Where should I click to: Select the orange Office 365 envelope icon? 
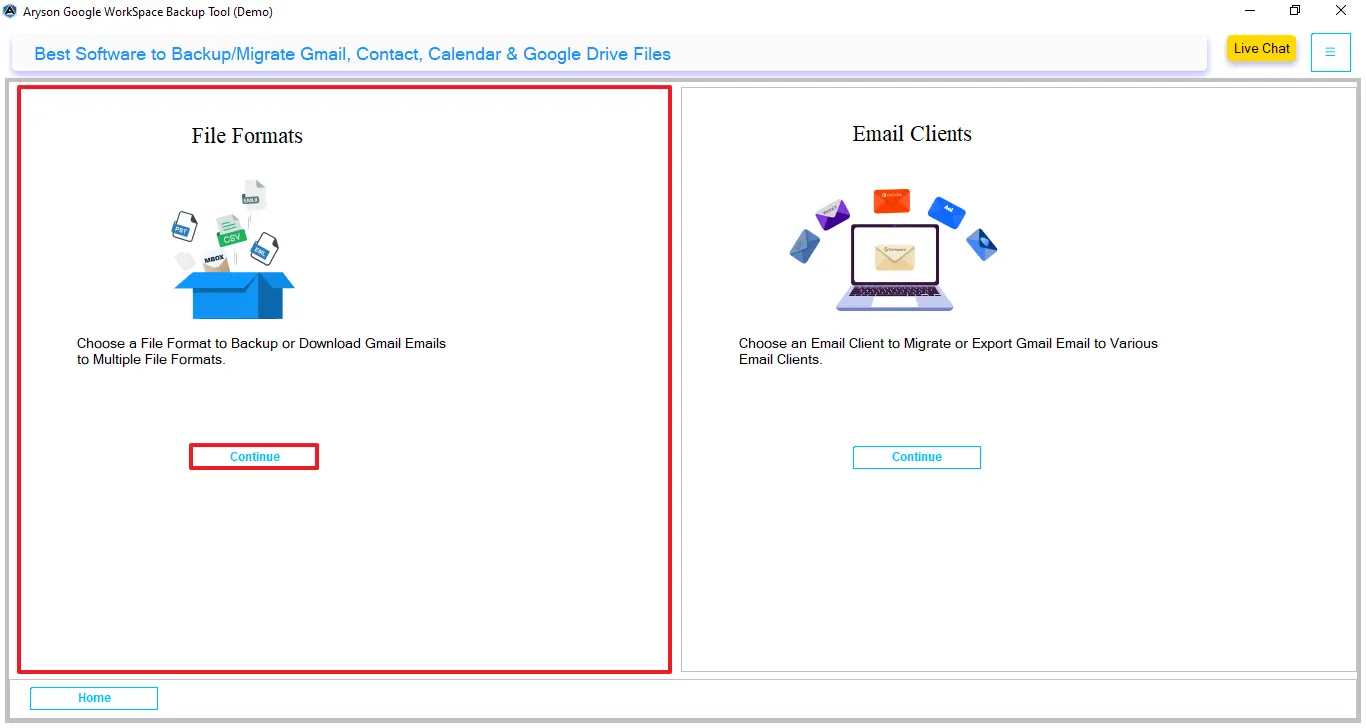click(892, 201)
